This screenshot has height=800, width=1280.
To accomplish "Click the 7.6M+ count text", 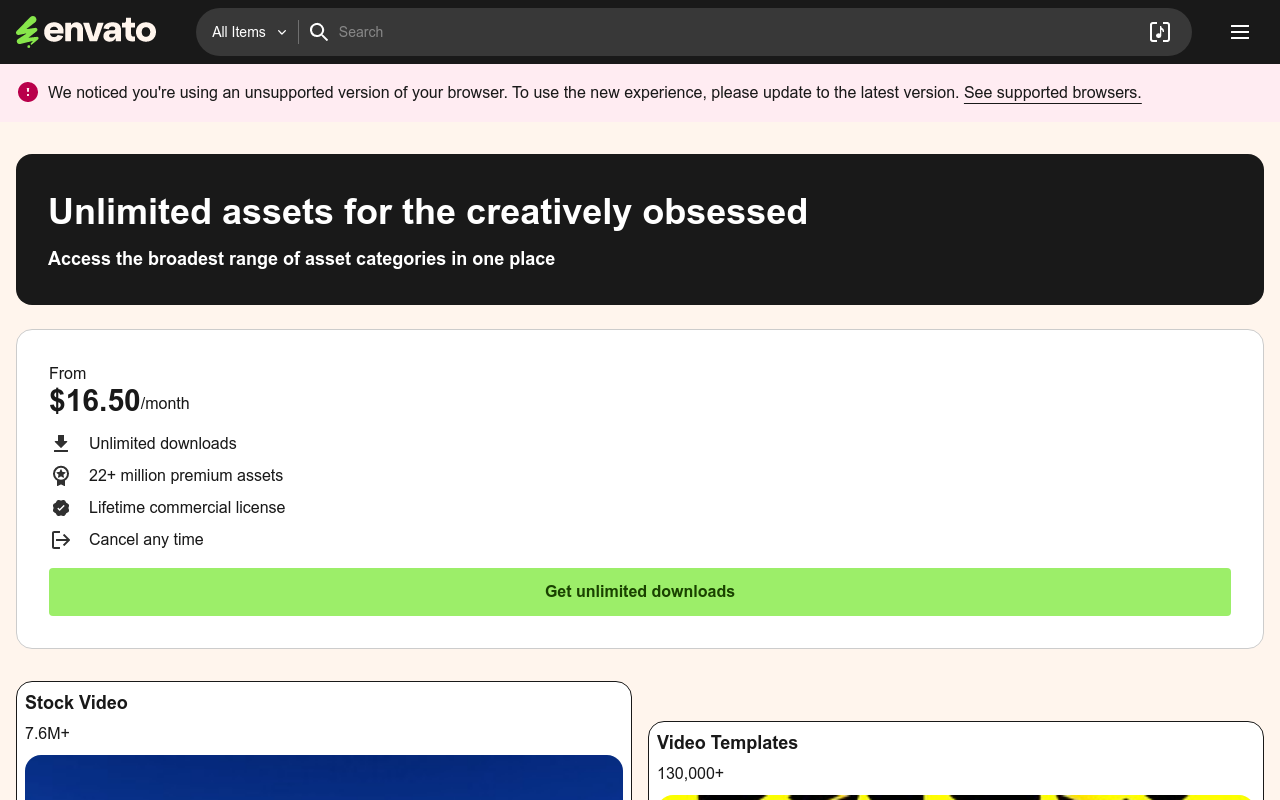I will (x=47, y=733).
